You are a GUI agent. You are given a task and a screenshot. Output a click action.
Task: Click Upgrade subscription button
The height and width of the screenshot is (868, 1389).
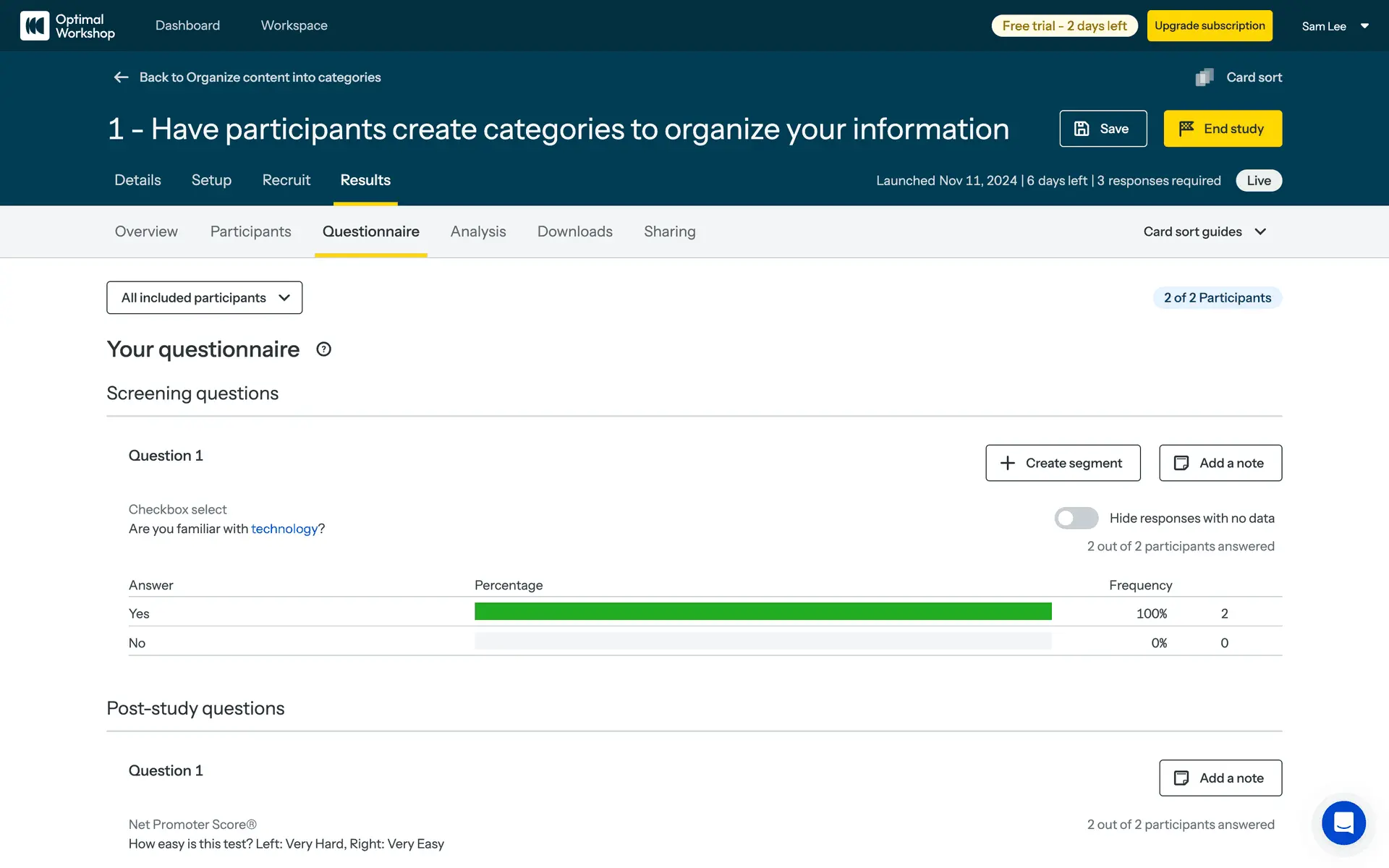pos(1209,26)
